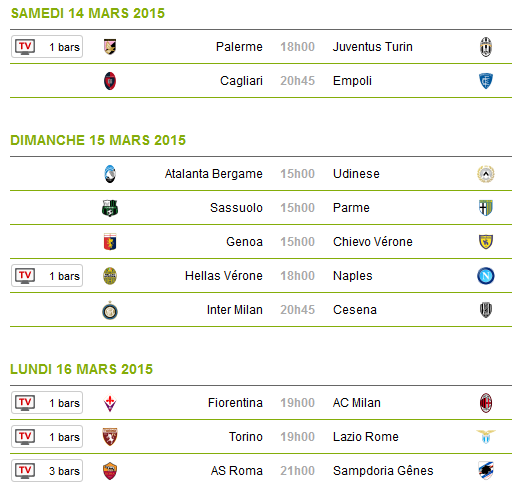
Task: Open TV bars for Palerme vs Juventus
Action: pyautogui.click(x=47, y=47)
